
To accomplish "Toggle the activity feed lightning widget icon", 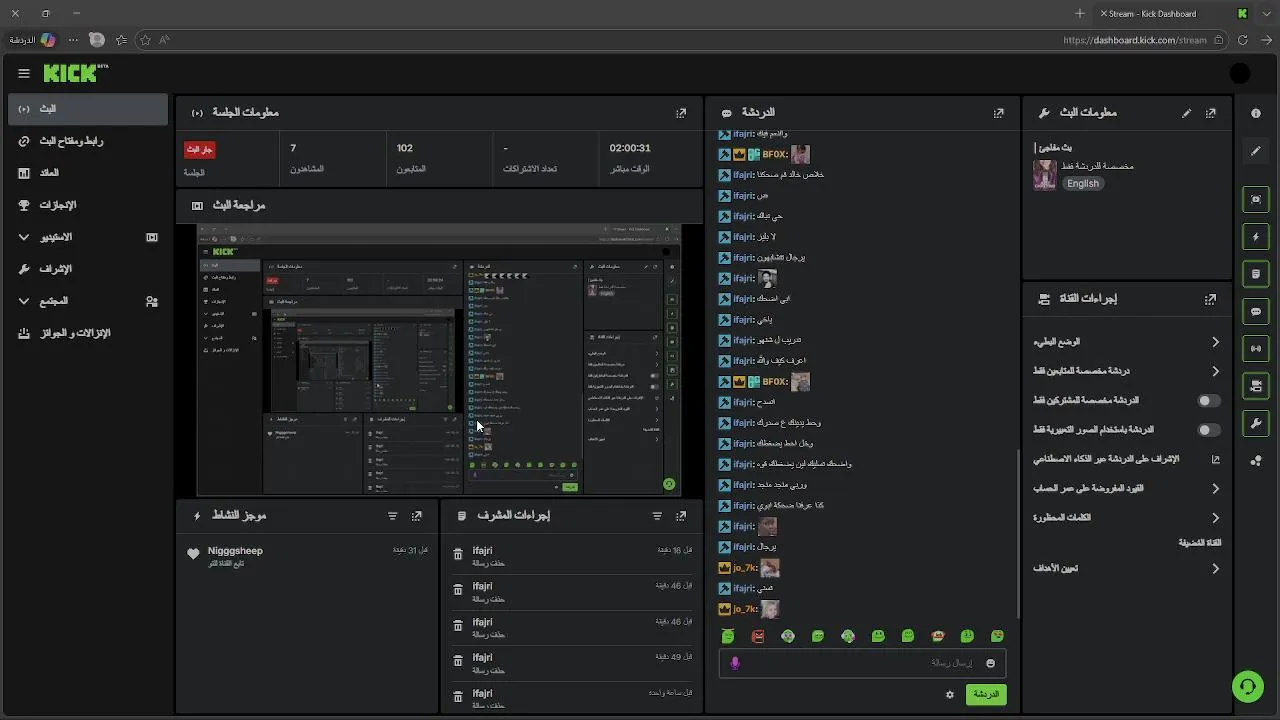I will pos(1256,237).
